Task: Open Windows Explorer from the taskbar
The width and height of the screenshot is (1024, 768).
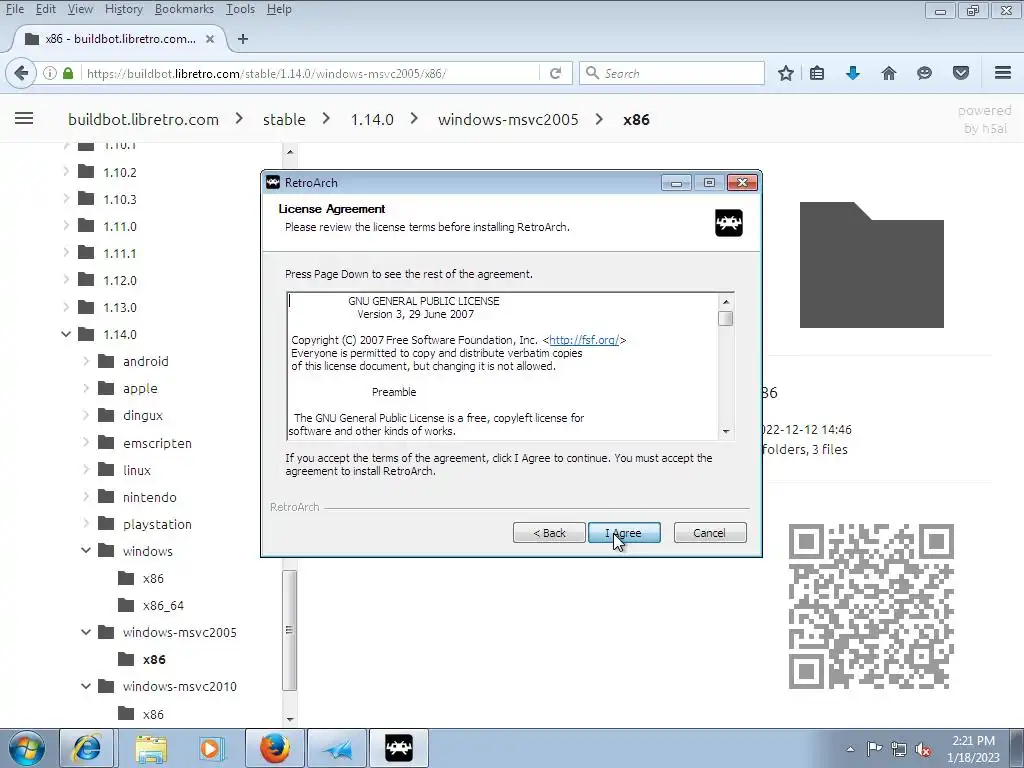Action: click(x=151, y=748)
